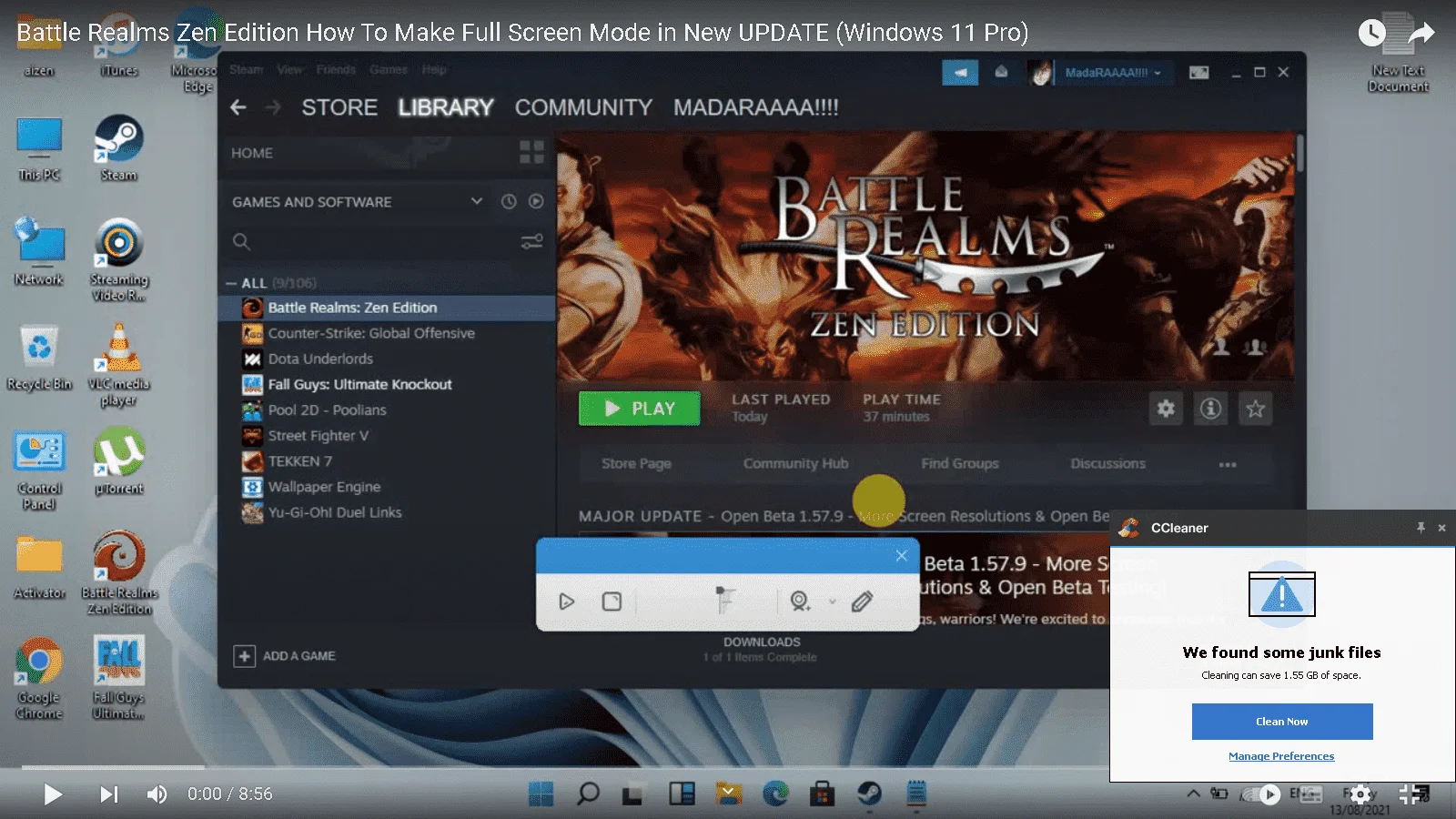Switch library to grid collections view
Viewport: 1456px width, 819px height.
(x=531, y=152)
